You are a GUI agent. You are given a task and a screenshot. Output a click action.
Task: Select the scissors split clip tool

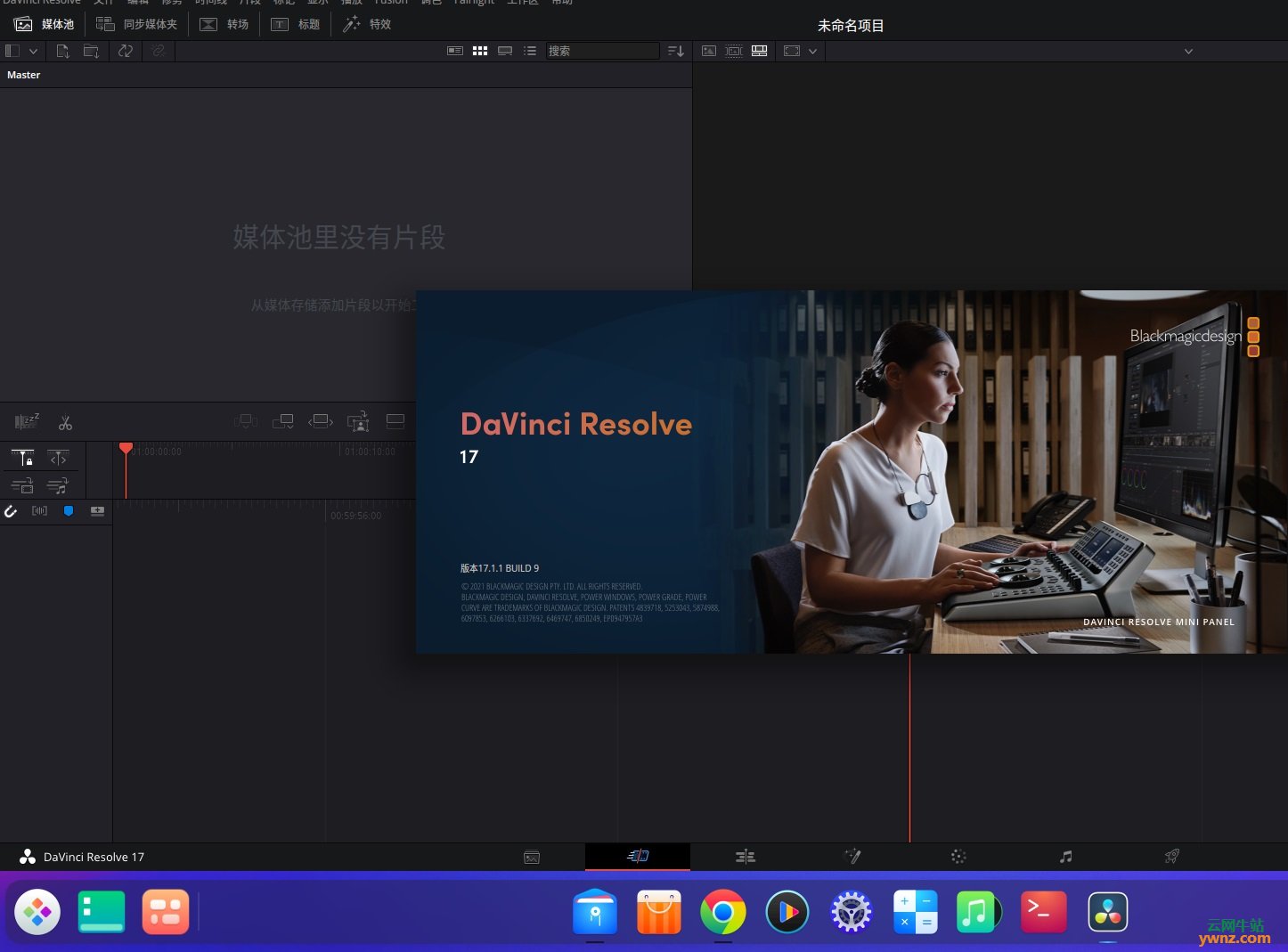coord(65,423)
